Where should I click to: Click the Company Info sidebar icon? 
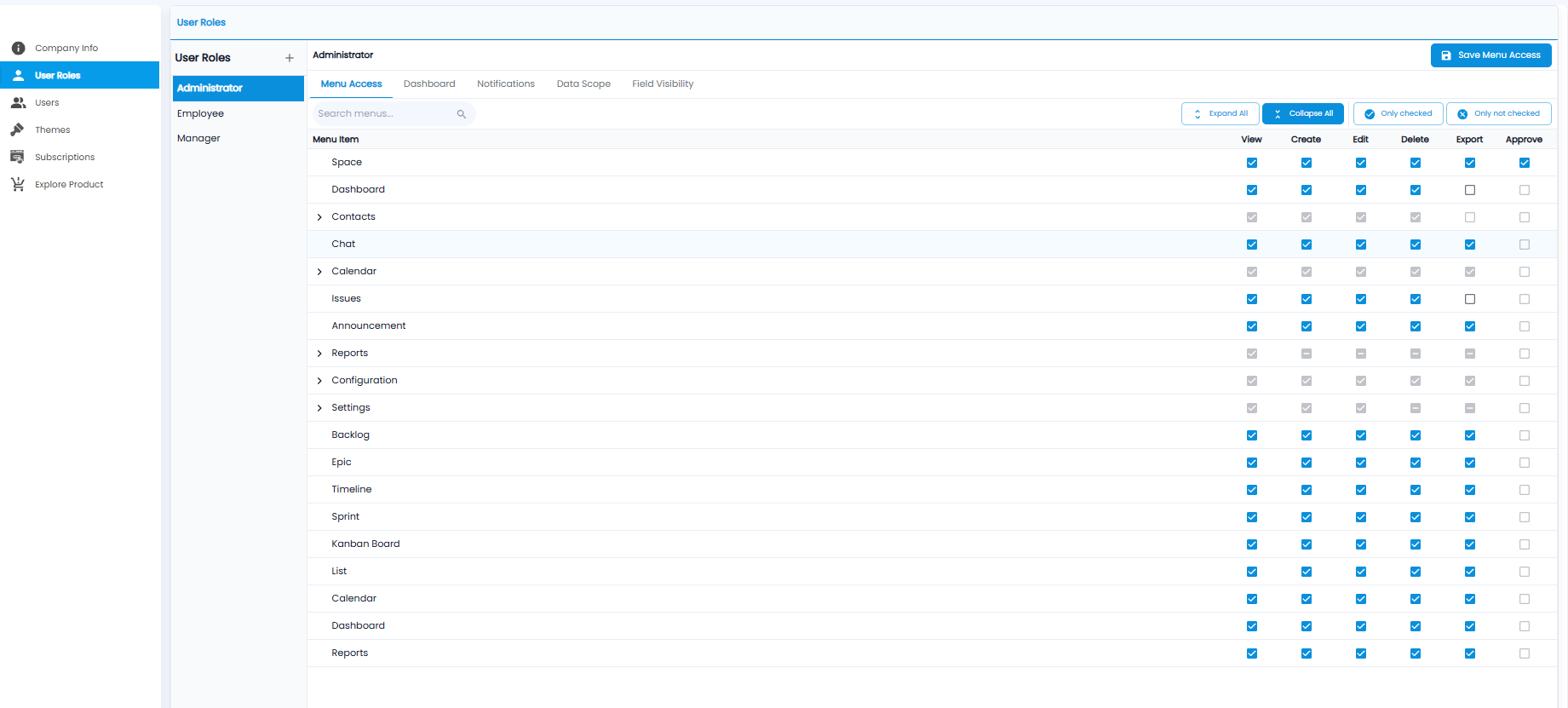point(18,48)
